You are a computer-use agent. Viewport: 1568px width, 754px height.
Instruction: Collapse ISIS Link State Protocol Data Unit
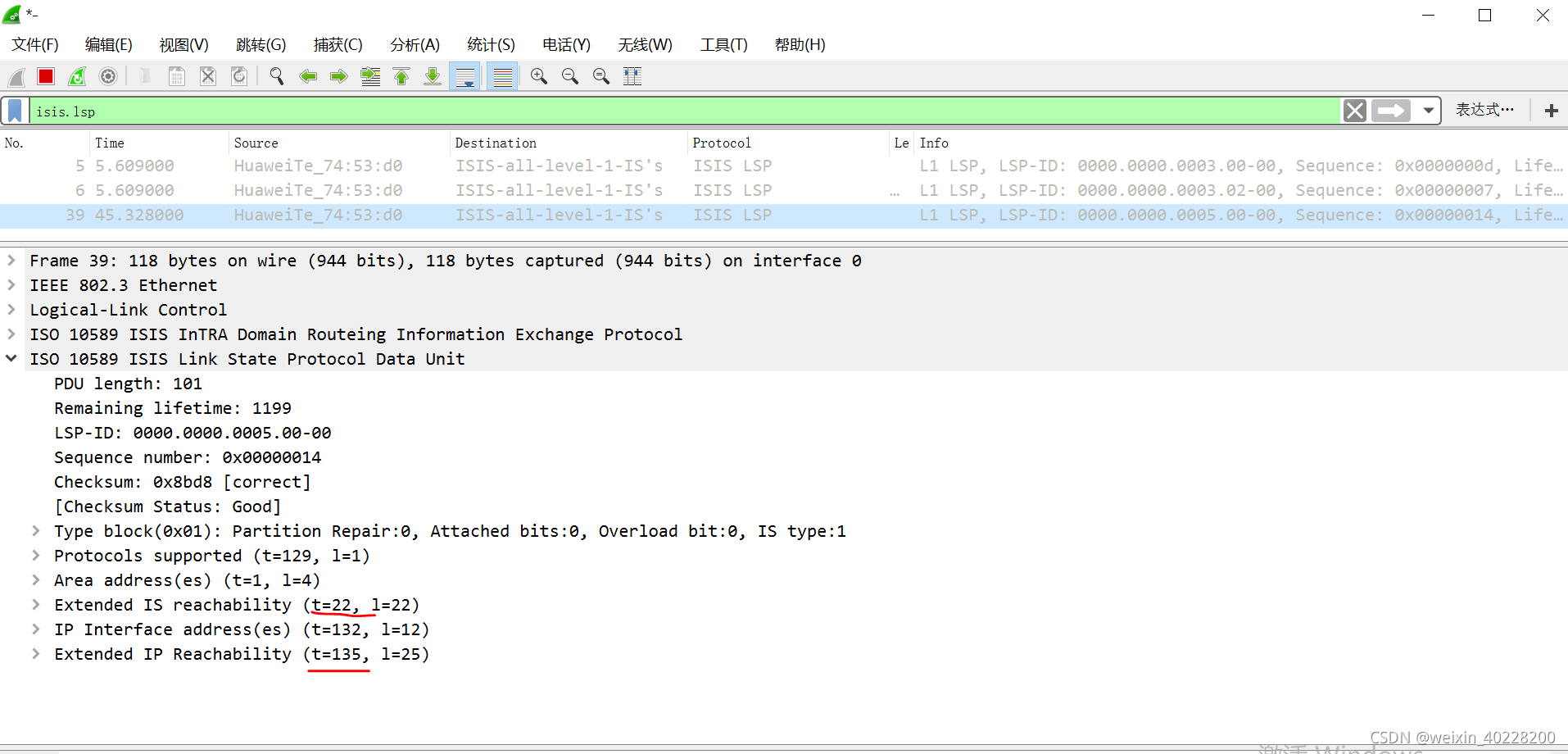point(11,359)
